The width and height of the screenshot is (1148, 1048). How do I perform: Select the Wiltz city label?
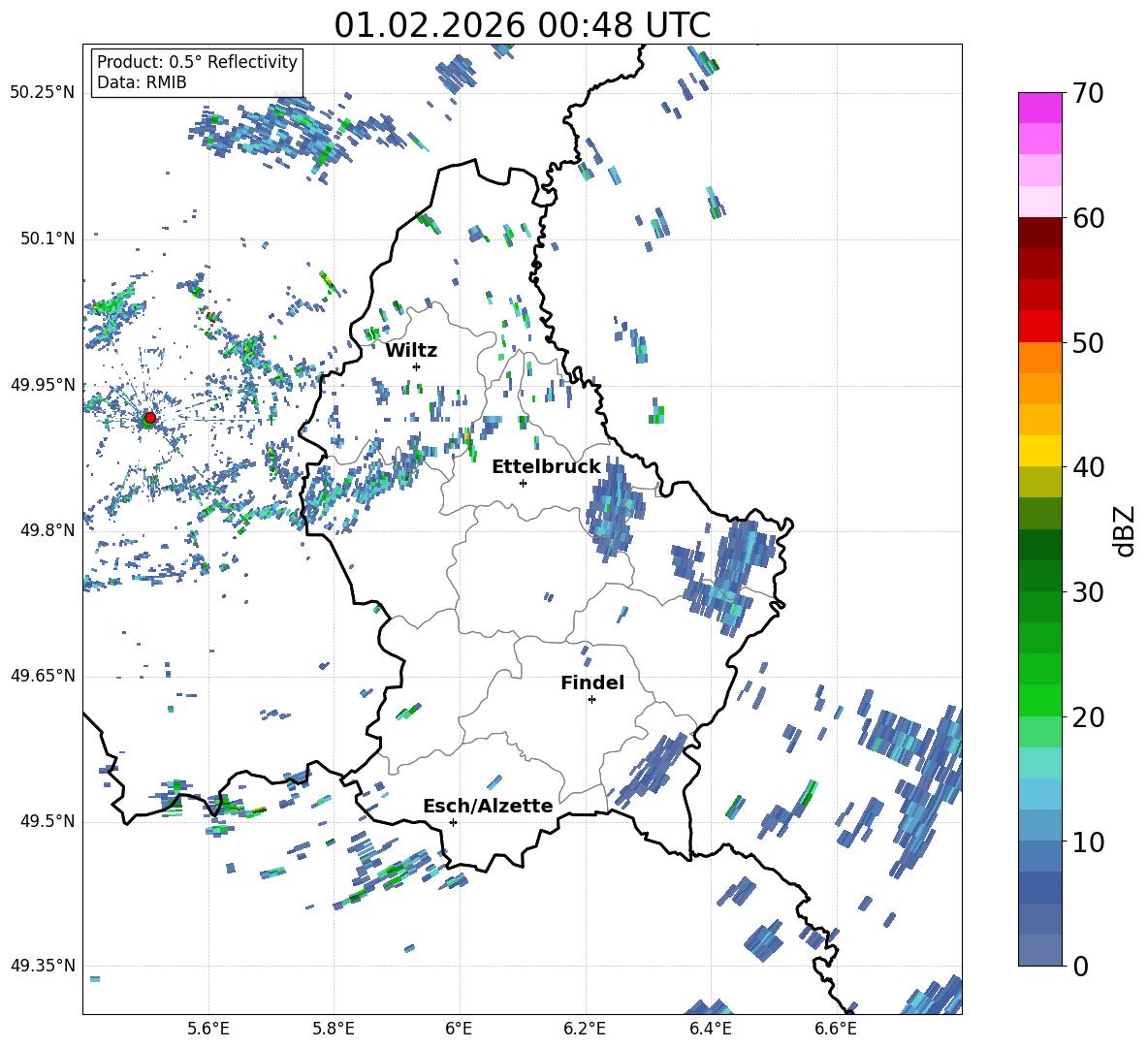pos(411,350)
